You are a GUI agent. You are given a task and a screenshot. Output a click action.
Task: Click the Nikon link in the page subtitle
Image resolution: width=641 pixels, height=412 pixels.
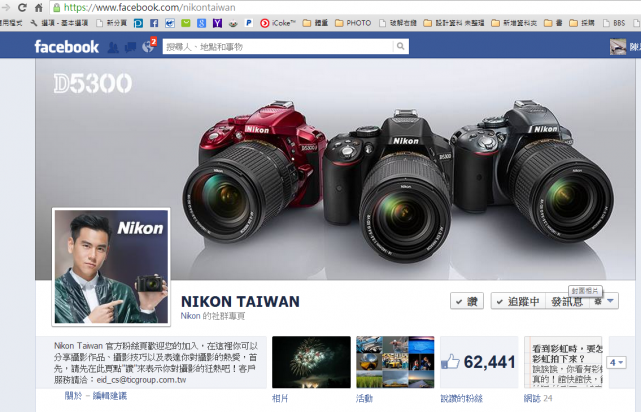[191, 316]
